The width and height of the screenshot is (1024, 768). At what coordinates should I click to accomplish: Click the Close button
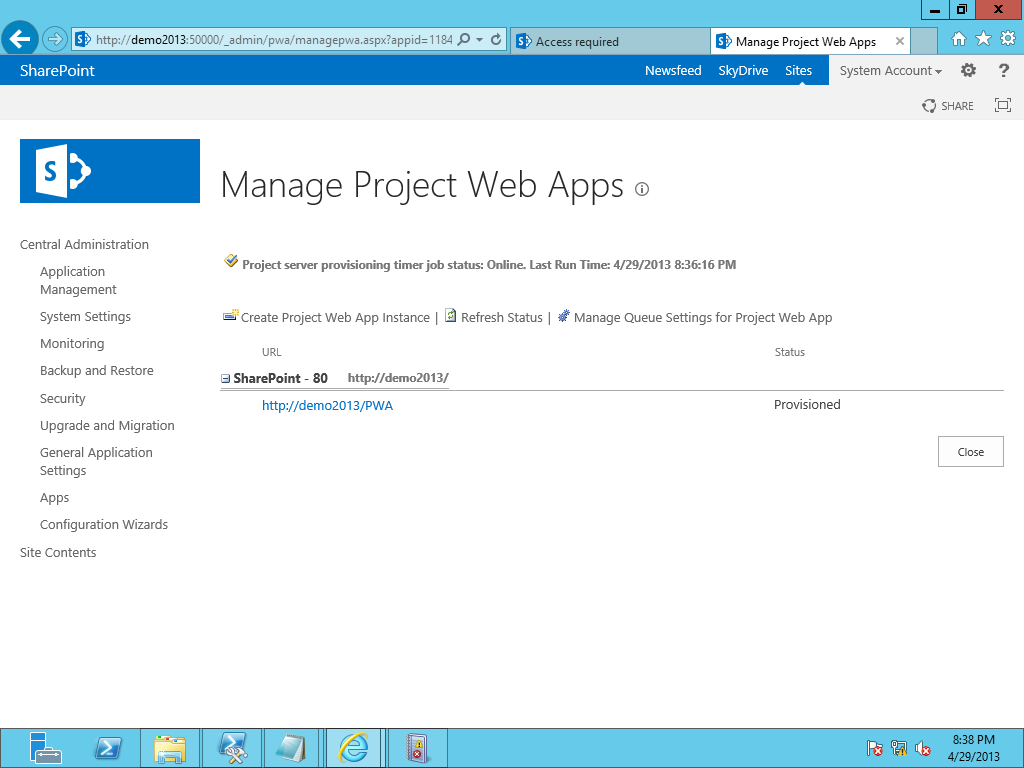pos(970,452)
